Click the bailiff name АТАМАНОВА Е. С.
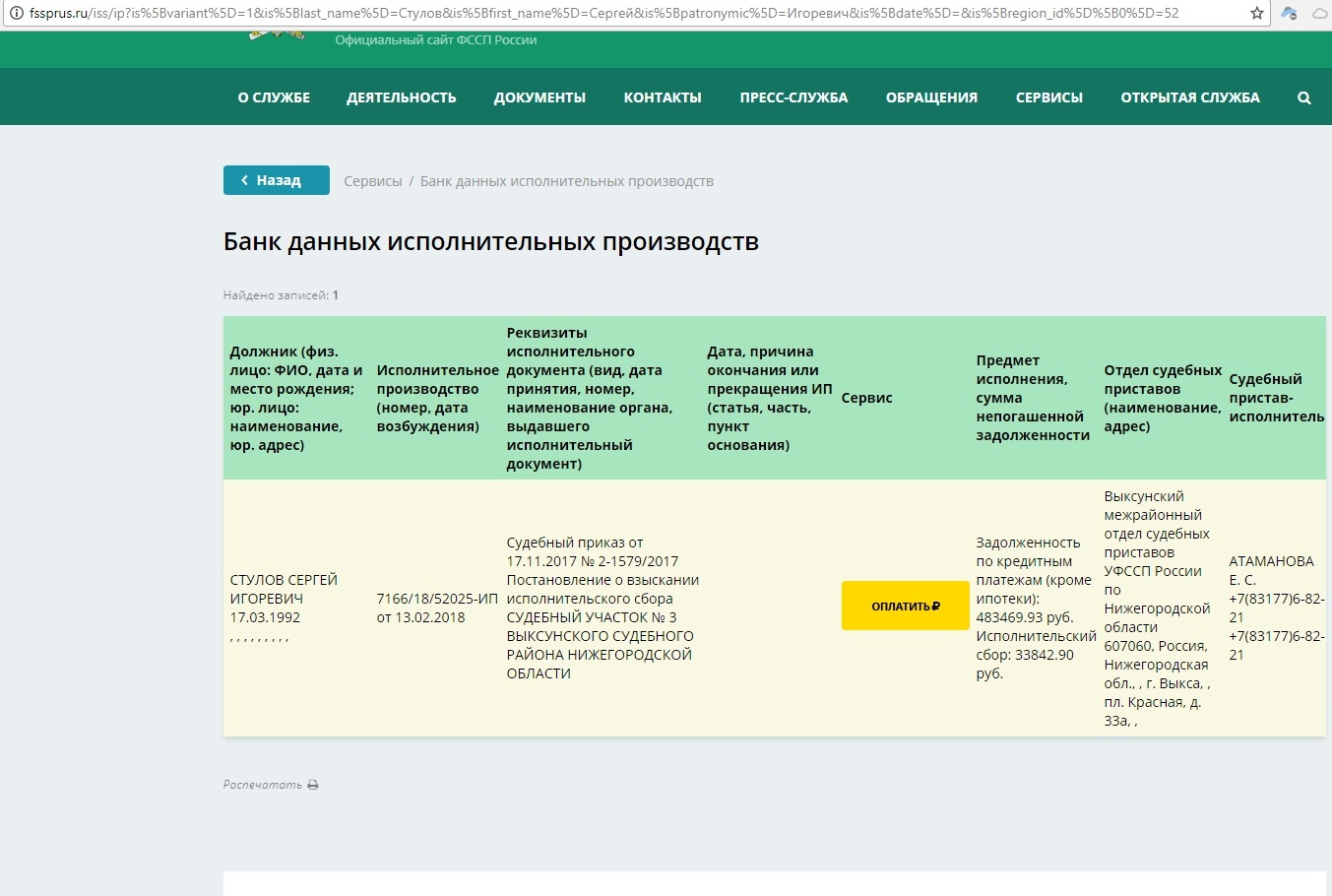1332x896 pixels. [1271, 570]
